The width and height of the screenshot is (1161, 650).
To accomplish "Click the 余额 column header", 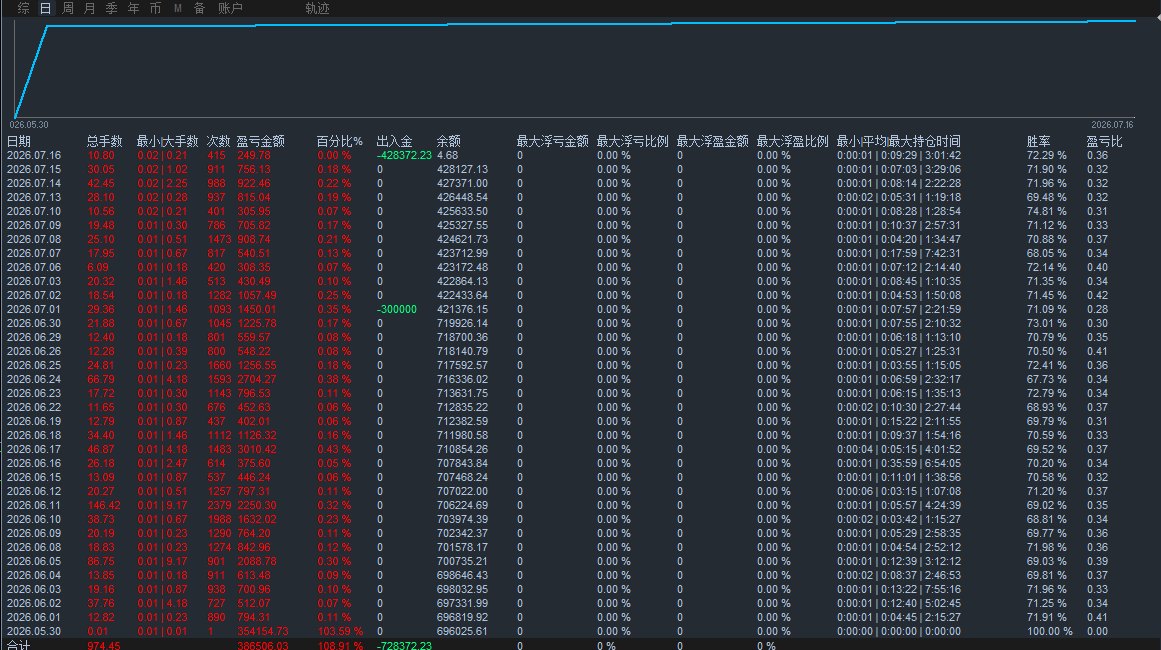I will coord(449,141).
